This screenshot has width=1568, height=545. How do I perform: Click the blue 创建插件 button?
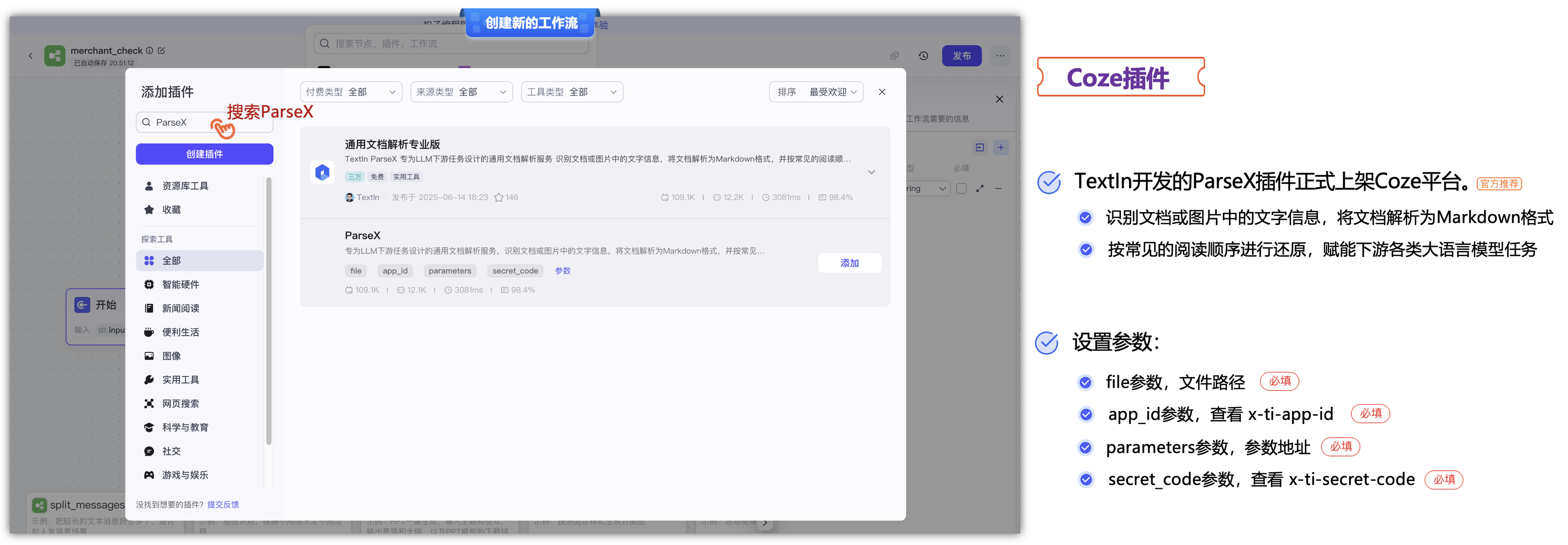point(204,154)
